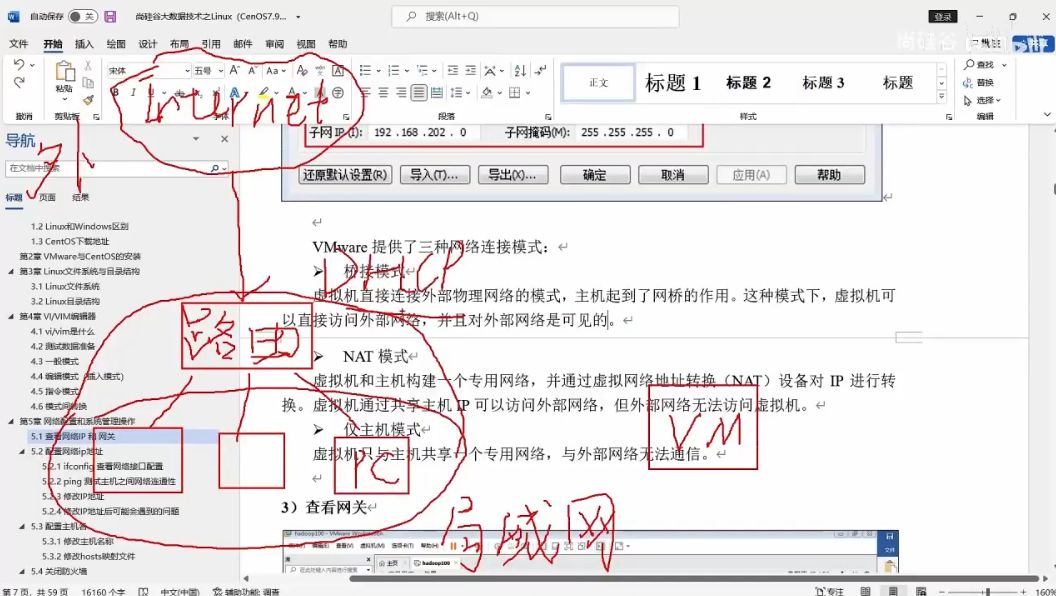
Task: Close the Navigation pane with X
Action: click(x=224, y=139)
